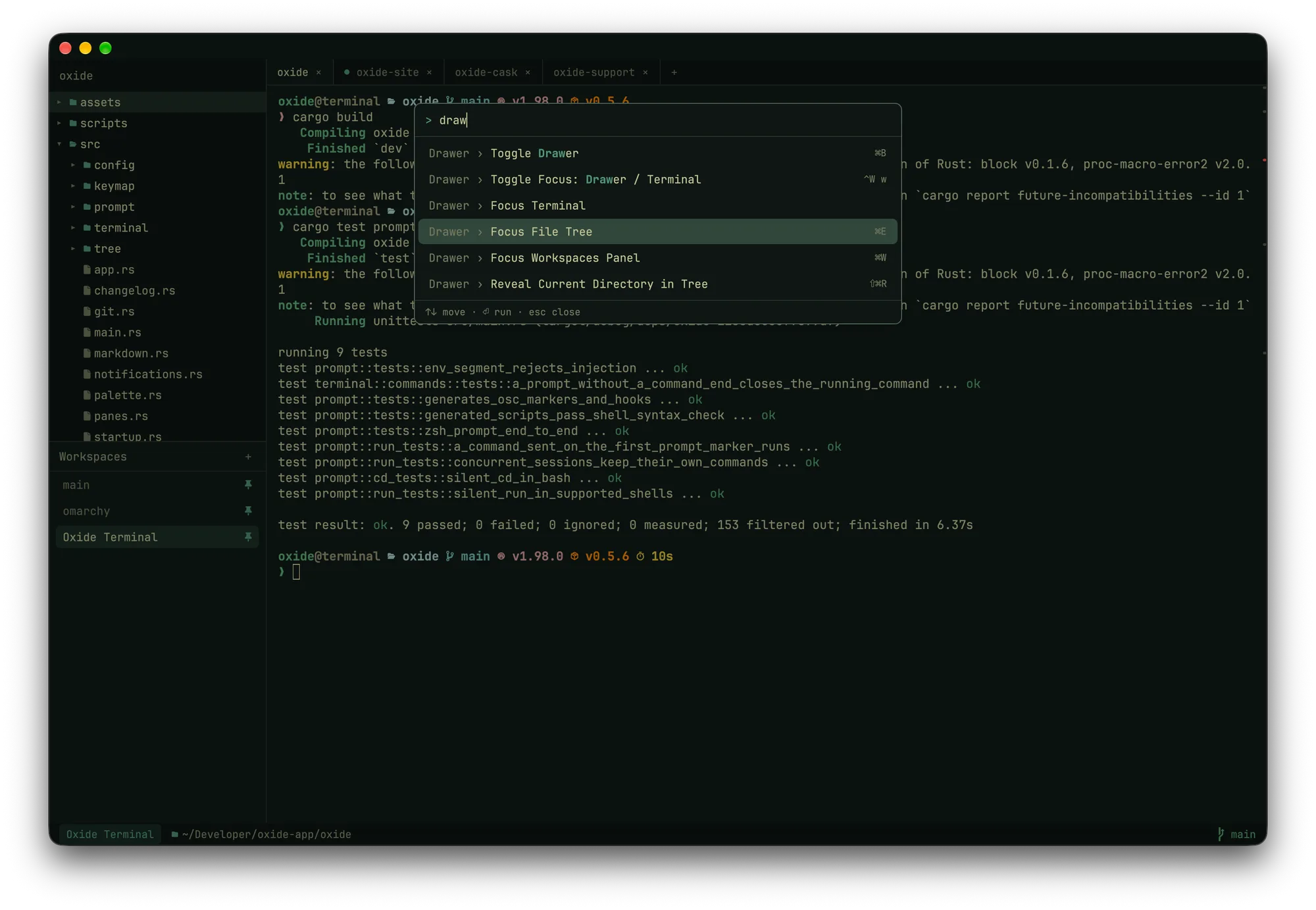Click the main branch label in status bar
Screen dimensions: 1316x910
(x=1243, y=834)
